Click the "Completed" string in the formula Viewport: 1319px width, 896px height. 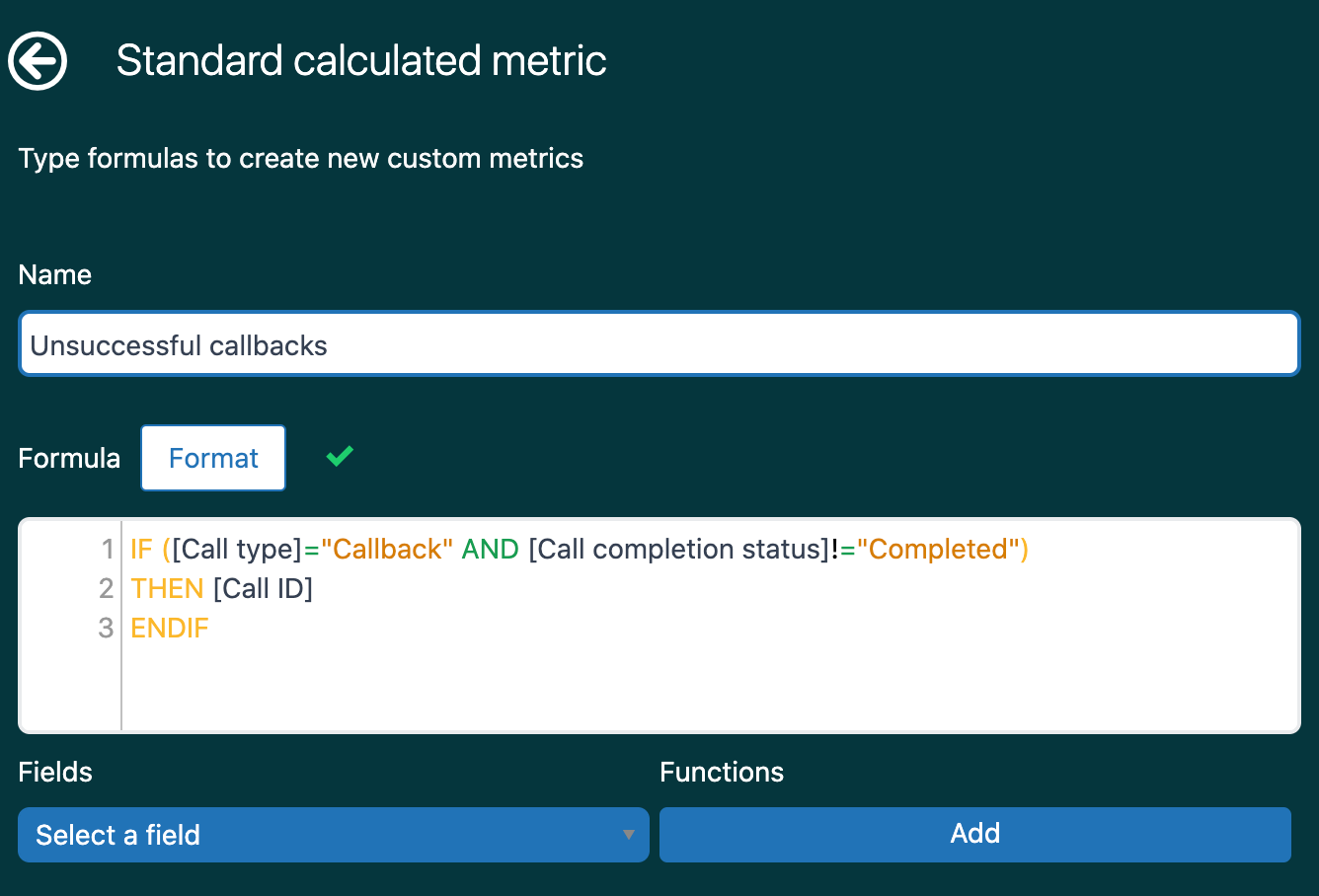point(938,550)
